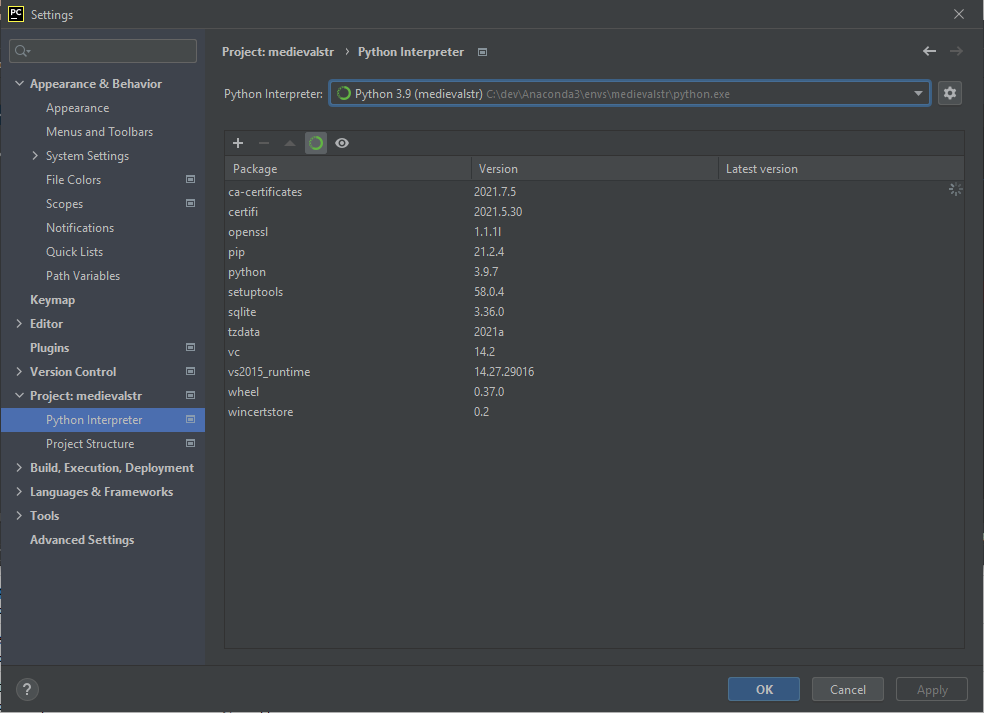
Task: Click project icon next to Project: medievalstr
Action: tap(190, 395)
